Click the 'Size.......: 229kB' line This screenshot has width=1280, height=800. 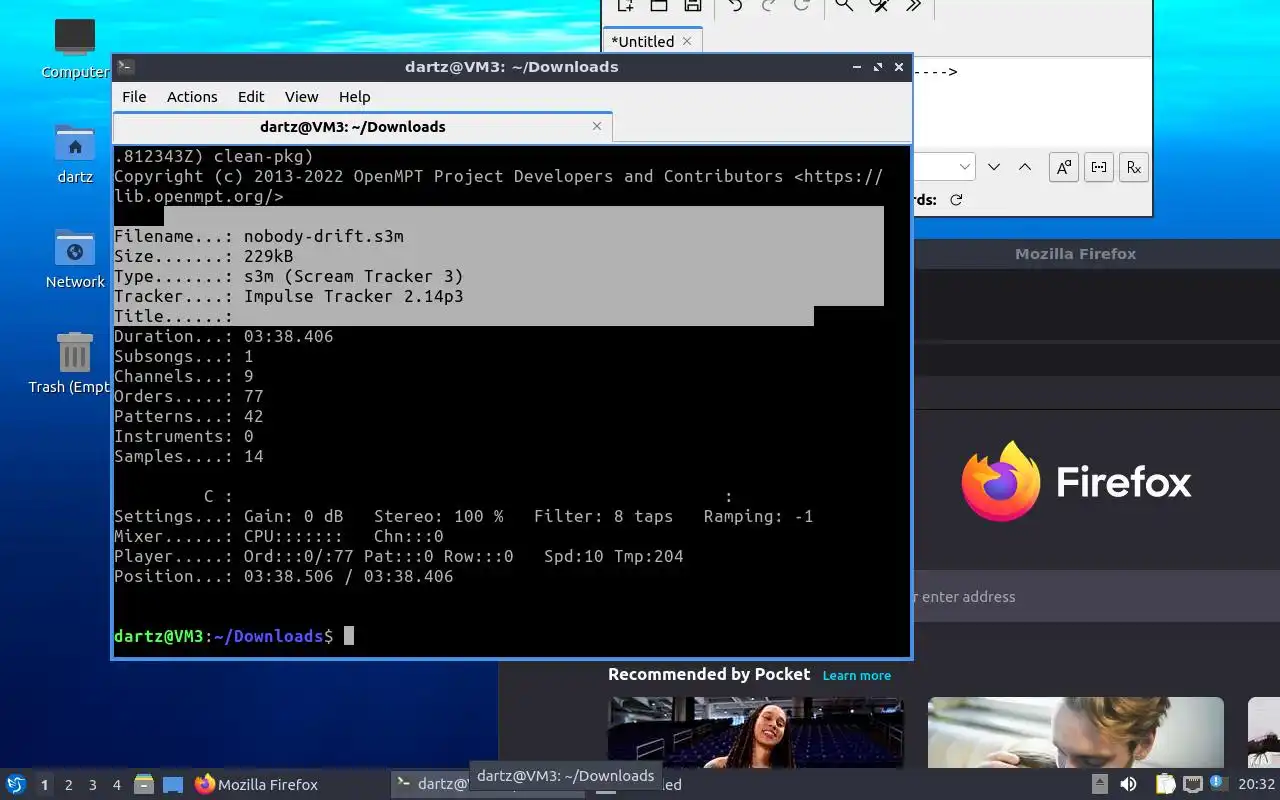pyautogui.click(x=204, y=256)
